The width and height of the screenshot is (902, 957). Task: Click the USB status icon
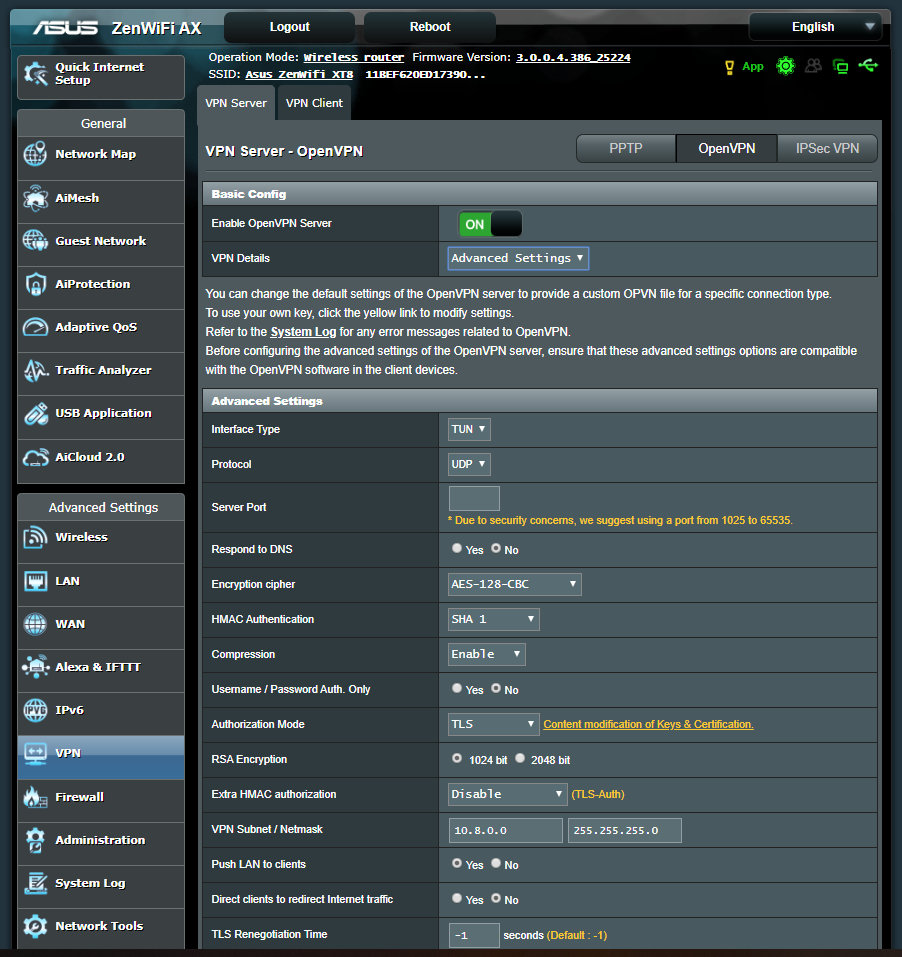click(x=868, y=65)
